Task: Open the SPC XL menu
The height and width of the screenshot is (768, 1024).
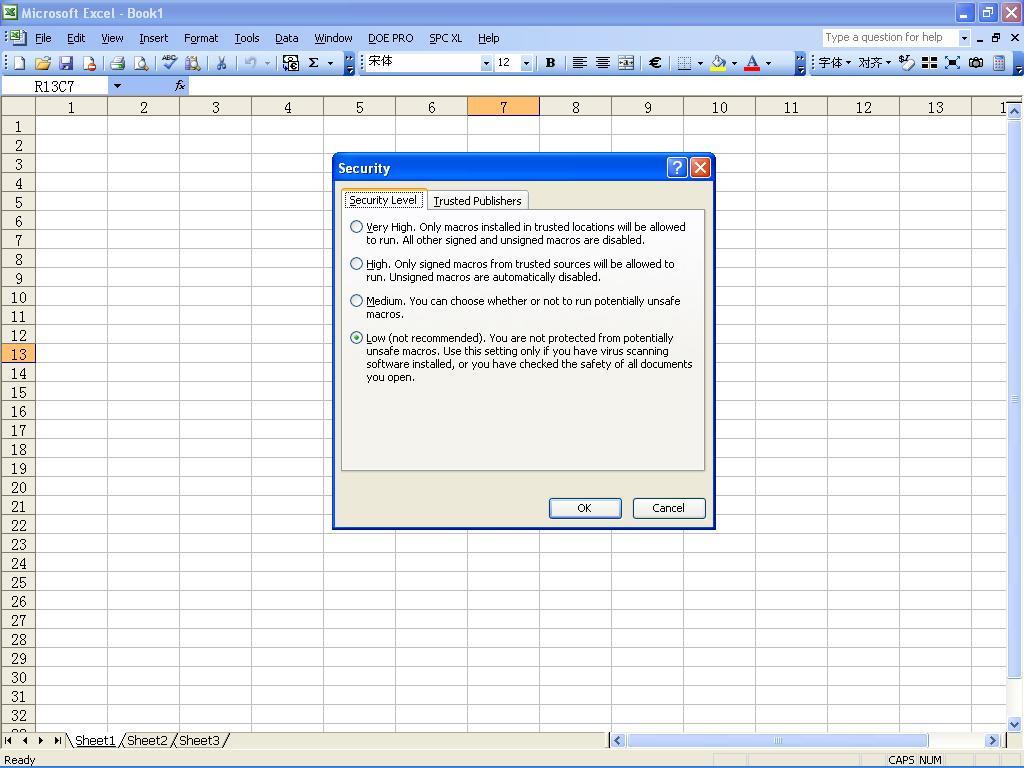Action: point(445,38)
